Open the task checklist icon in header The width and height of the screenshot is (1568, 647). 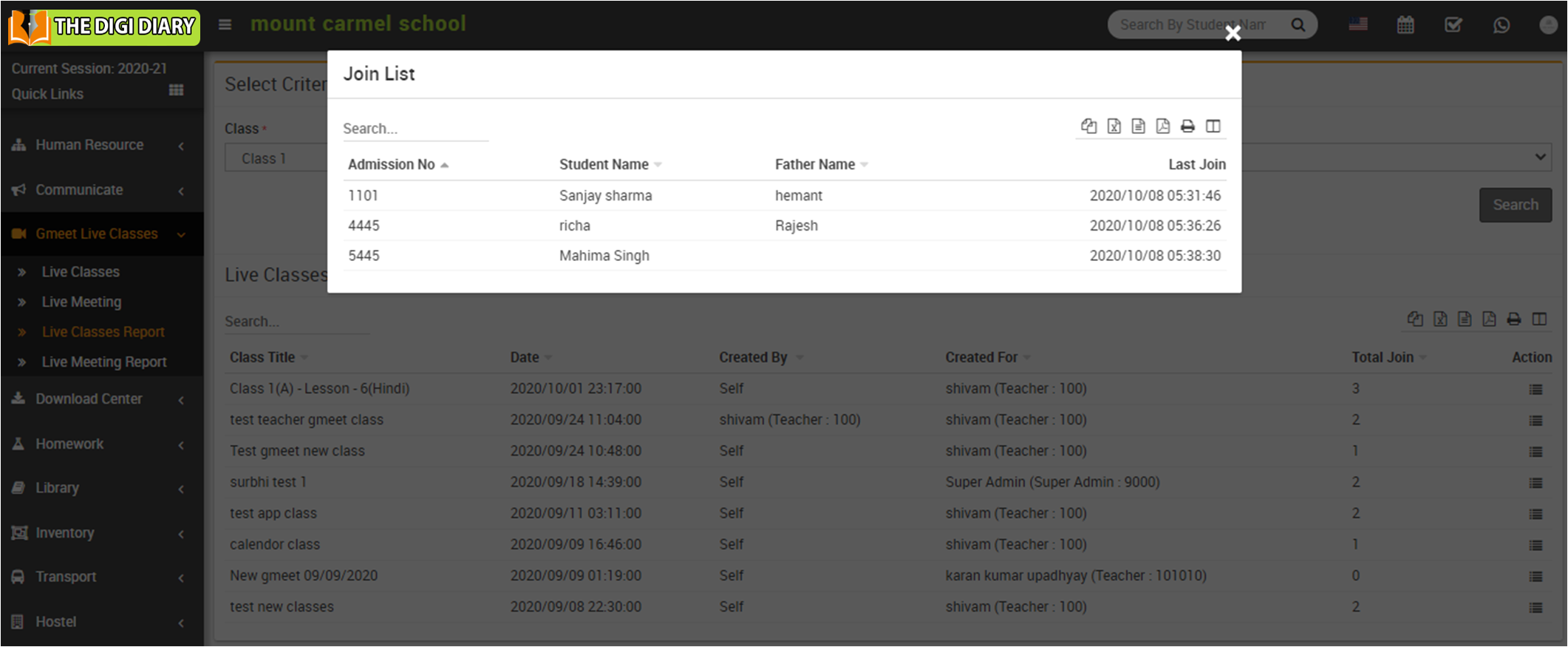(1453, 25)
